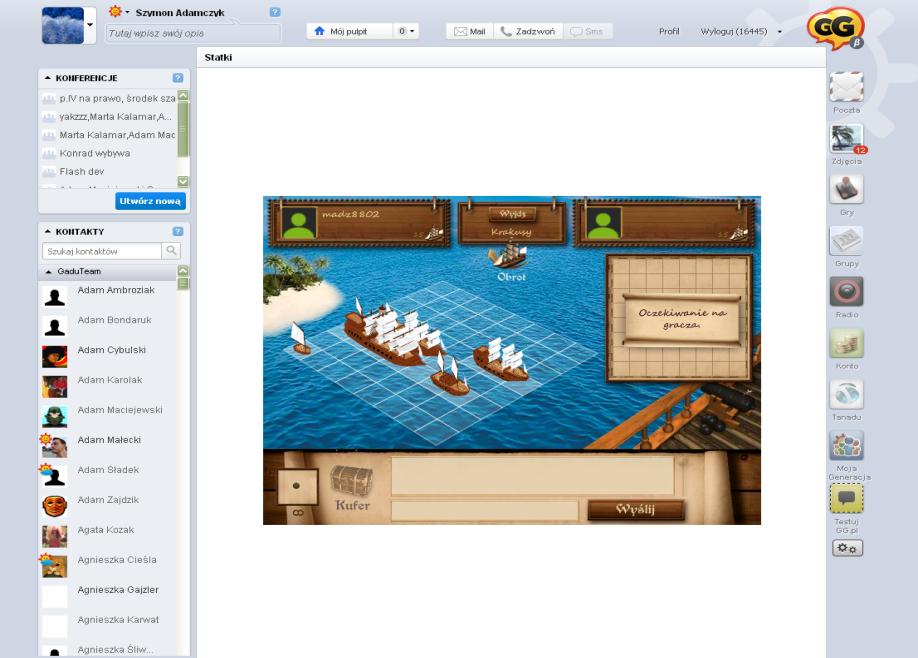Open the Zdjęcia photos icon
Image resolution: width=918 pixels, height=658 pixels.
(846, 139)
